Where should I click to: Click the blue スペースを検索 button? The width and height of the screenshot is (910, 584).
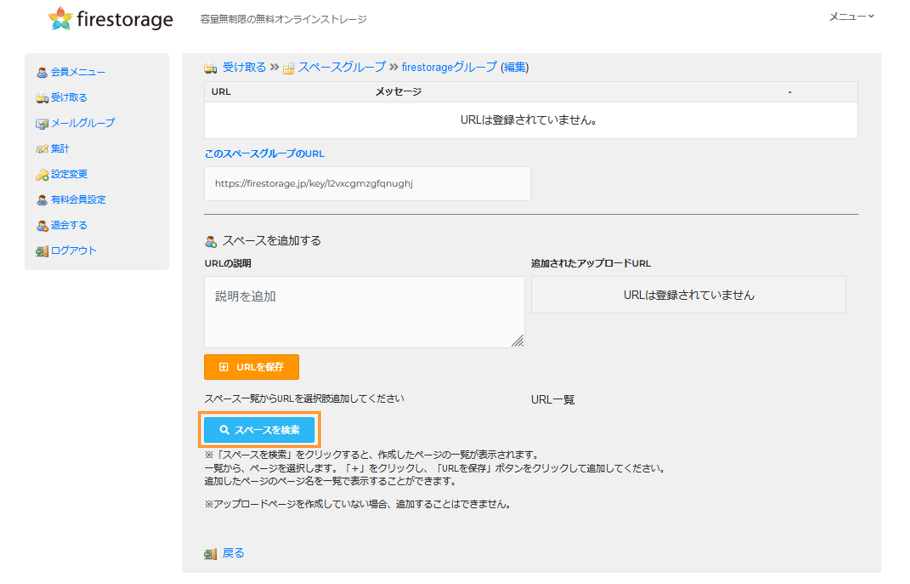tap(259, 430)
